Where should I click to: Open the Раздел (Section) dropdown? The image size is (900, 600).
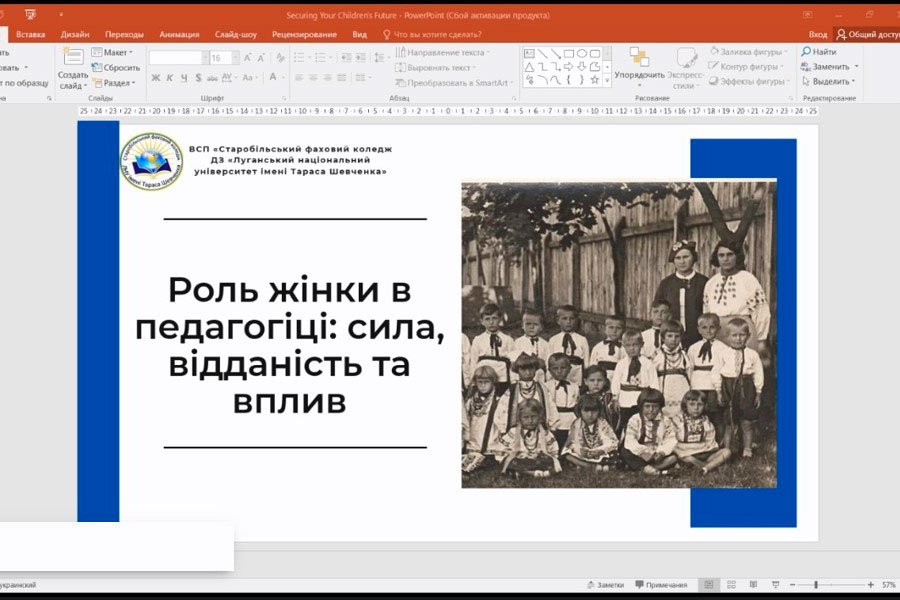tap(116, 83)
